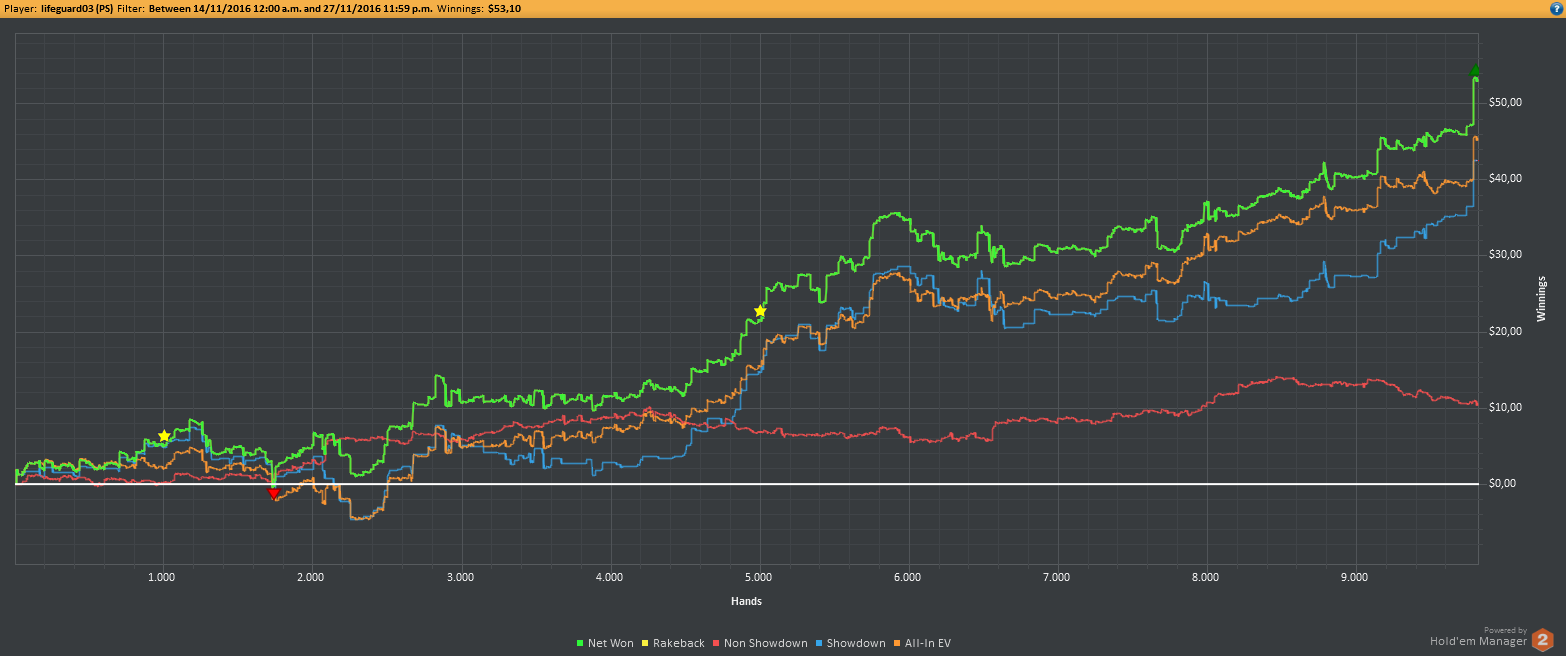Toggle the Non Showdown legend entry

[760, 643]
